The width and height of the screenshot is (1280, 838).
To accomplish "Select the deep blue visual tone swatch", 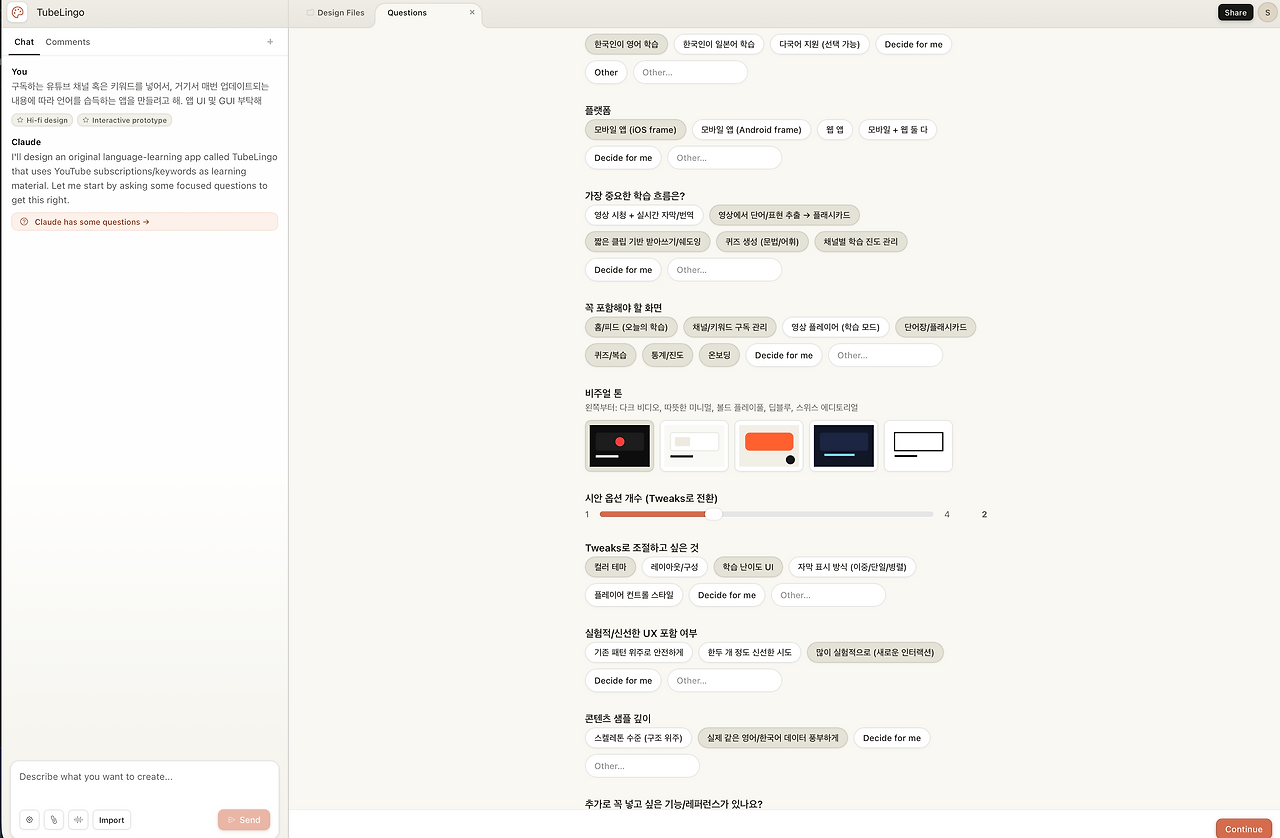I will [x=844, y=446].
